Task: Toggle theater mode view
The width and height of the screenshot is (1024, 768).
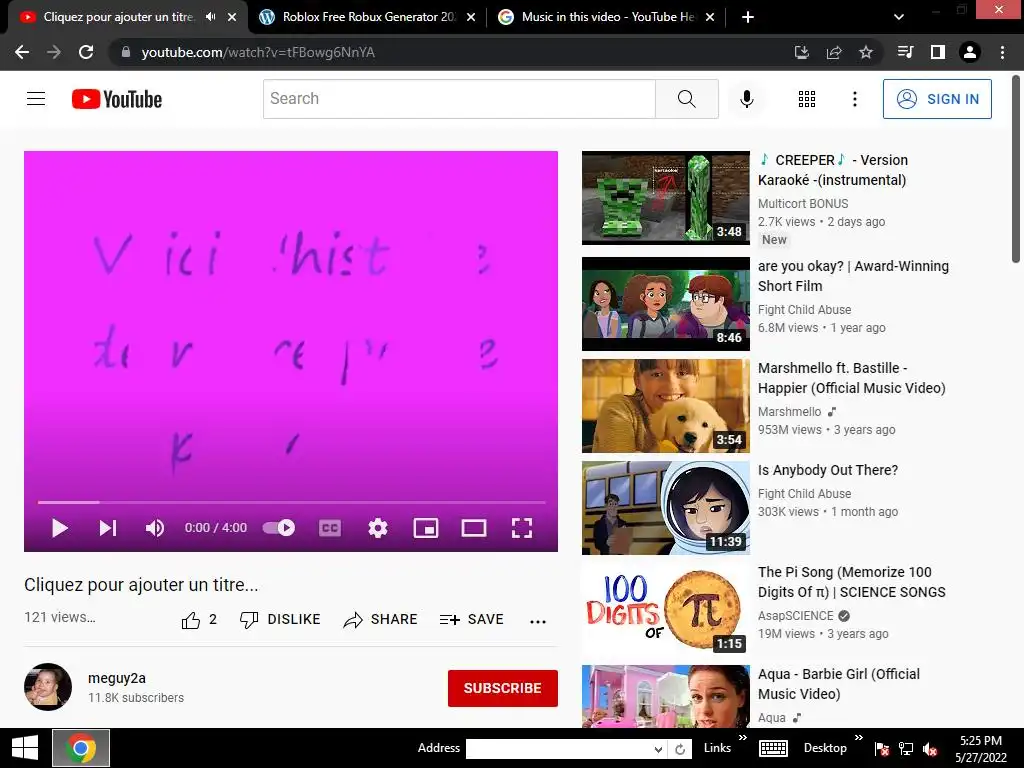Action: [473, 528]
